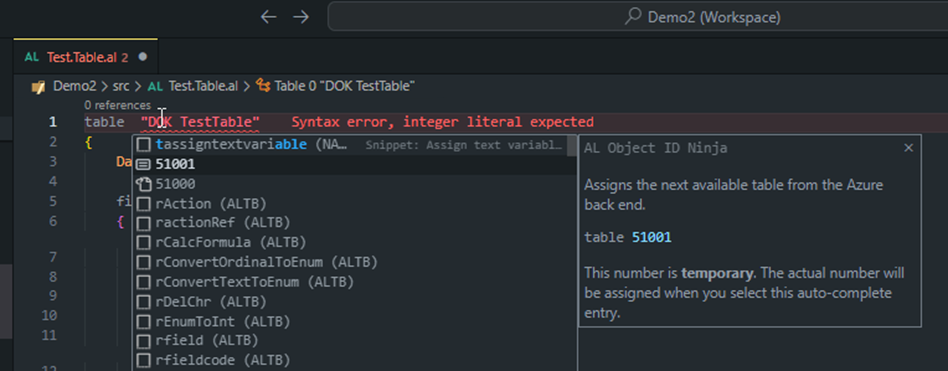The width and height of the screenshot is (948, 371).
Task: Choose suggestion 51000 from the list
Action: [354, 183]
